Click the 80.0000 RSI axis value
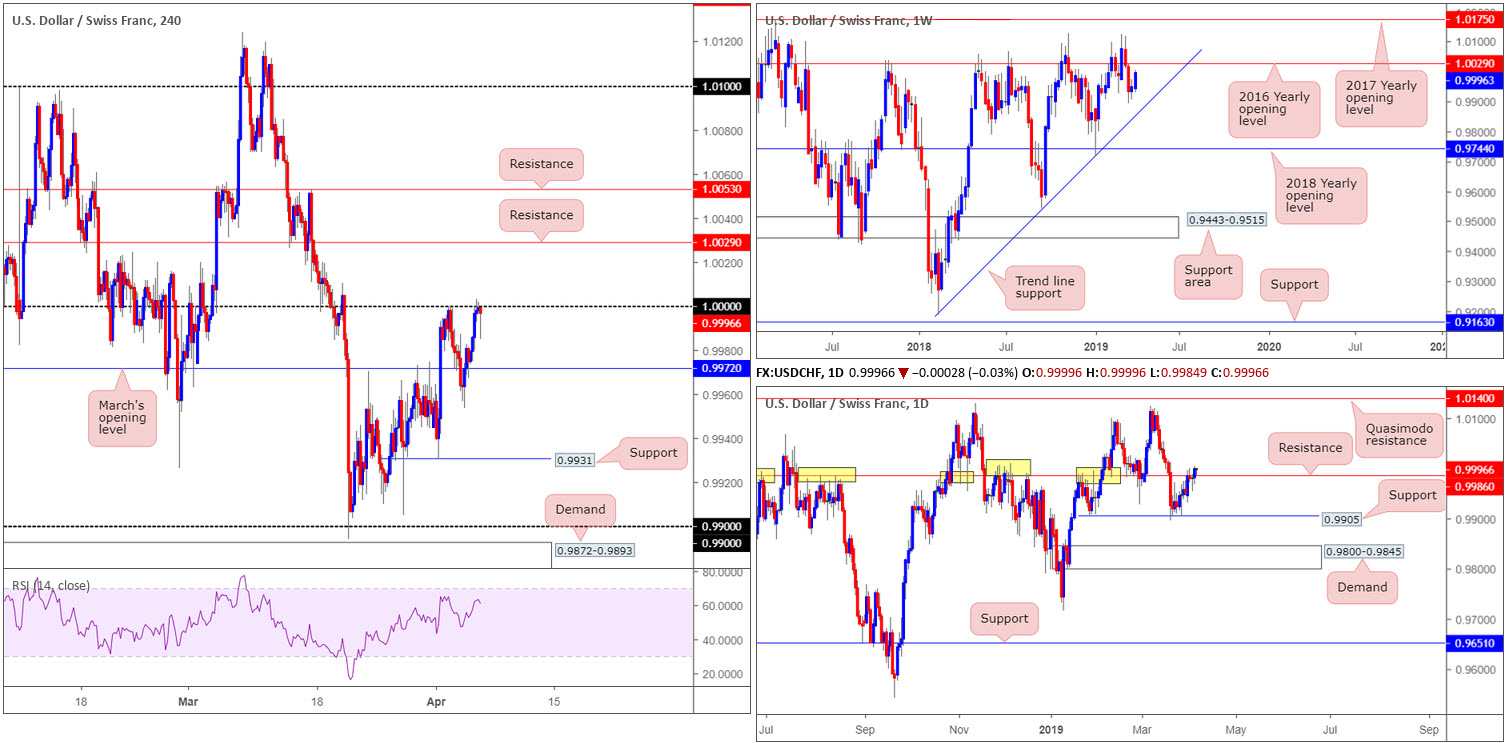 [722, 572]
